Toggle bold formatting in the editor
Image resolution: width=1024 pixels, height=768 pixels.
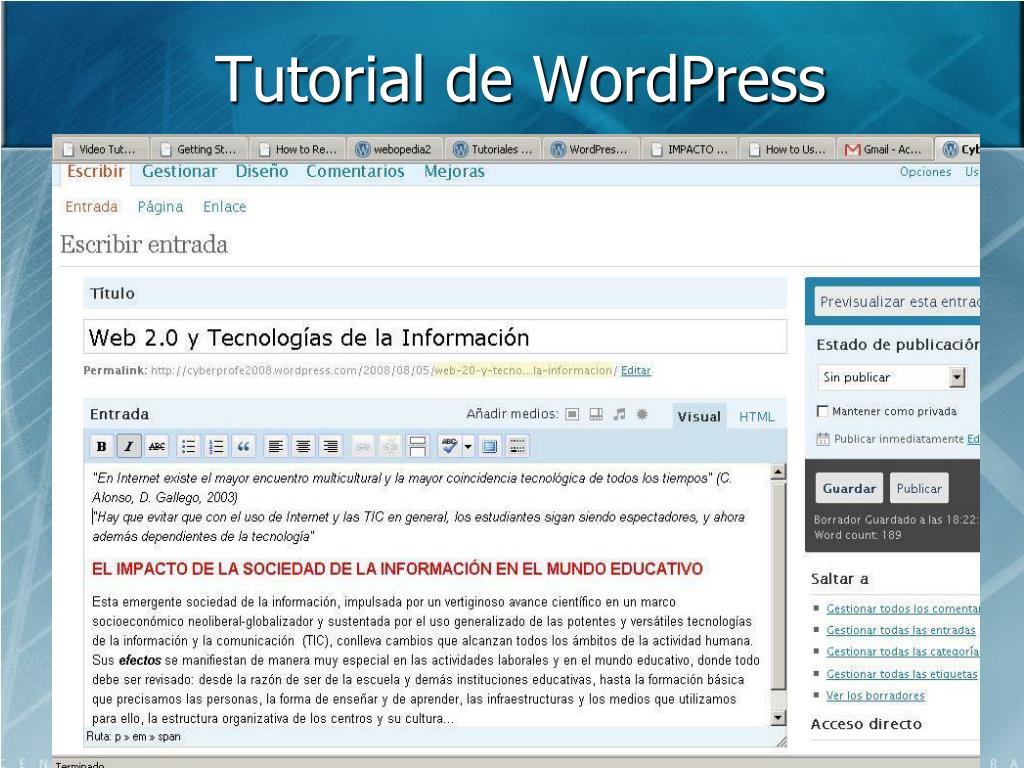pyautogui.click(x=101, y=447)
